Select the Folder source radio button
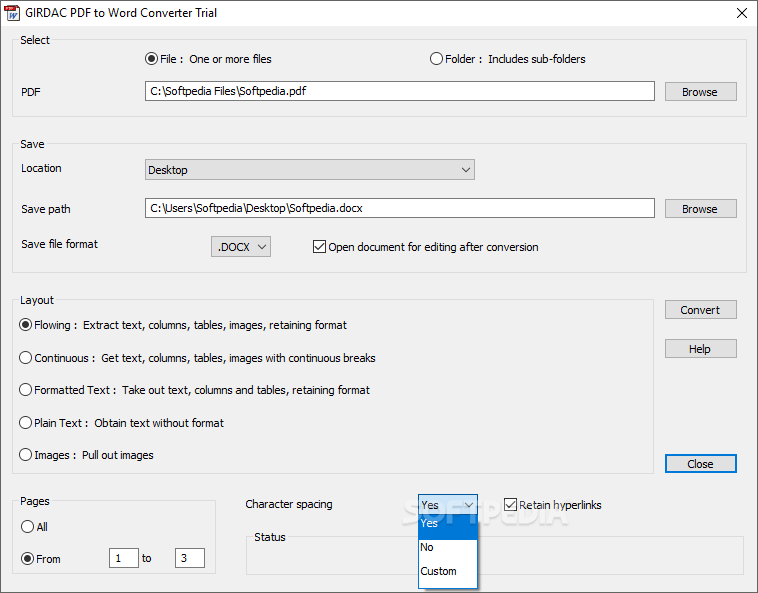Viewport: 758px width, 593px height. click(x=436, y=59)
